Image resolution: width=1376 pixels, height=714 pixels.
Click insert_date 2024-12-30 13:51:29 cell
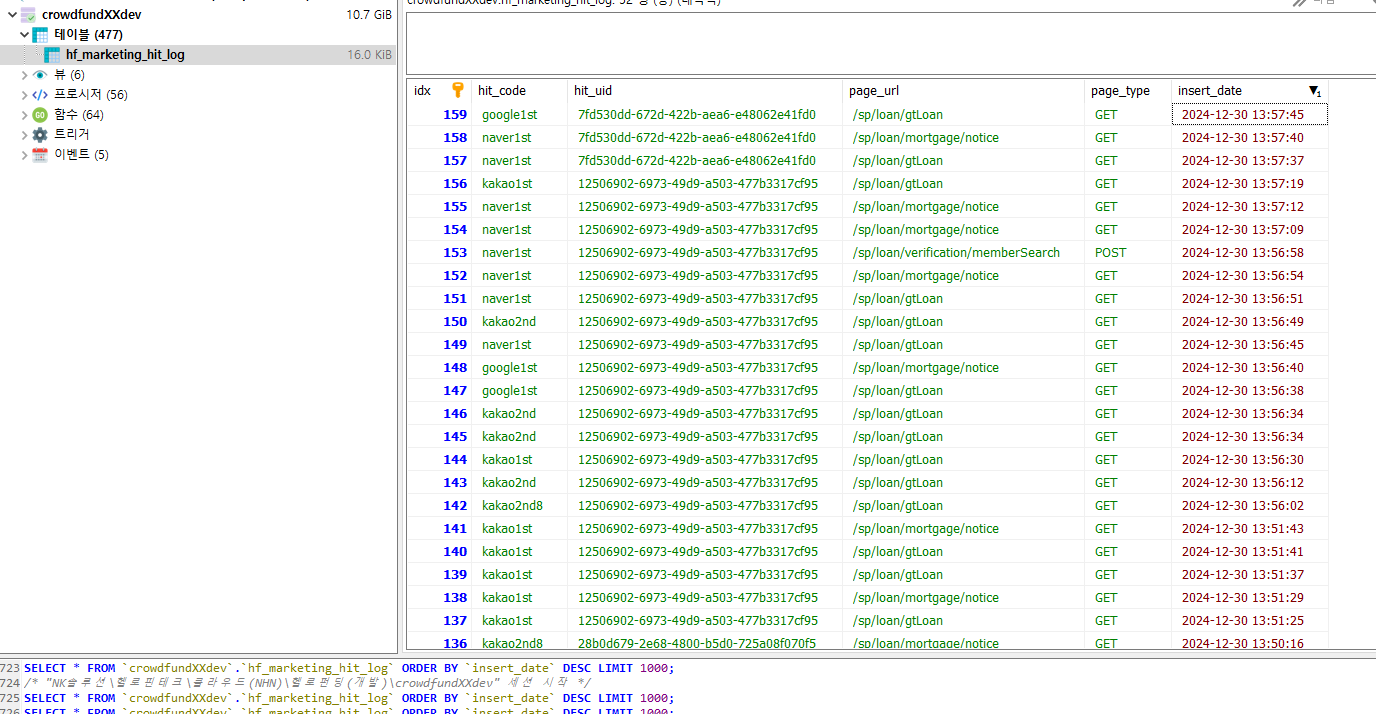point(1250,598)
